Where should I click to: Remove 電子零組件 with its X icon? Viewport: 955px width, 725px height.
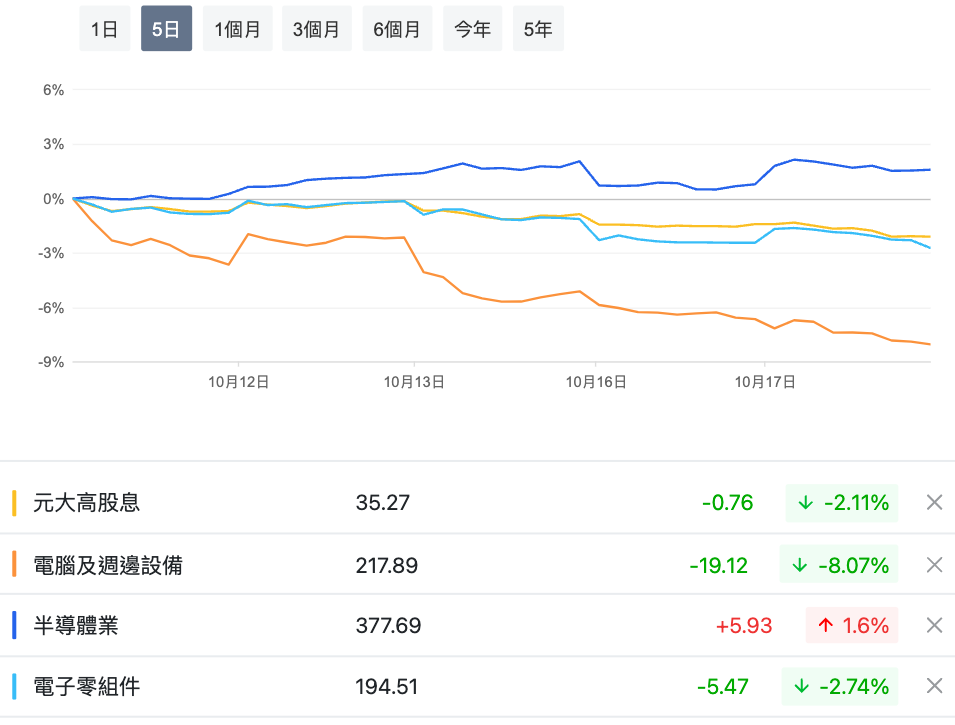[934, 686]
